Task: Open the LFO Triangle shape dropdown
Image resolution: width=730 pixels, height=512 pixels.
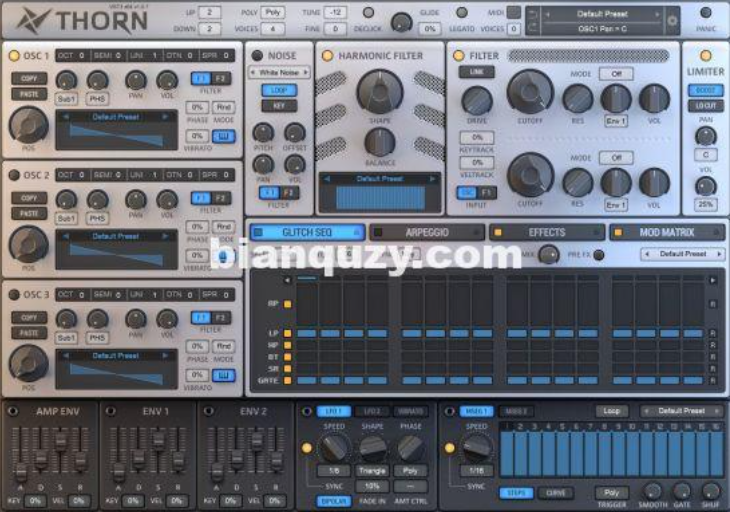Action: (x=372, y=471)
